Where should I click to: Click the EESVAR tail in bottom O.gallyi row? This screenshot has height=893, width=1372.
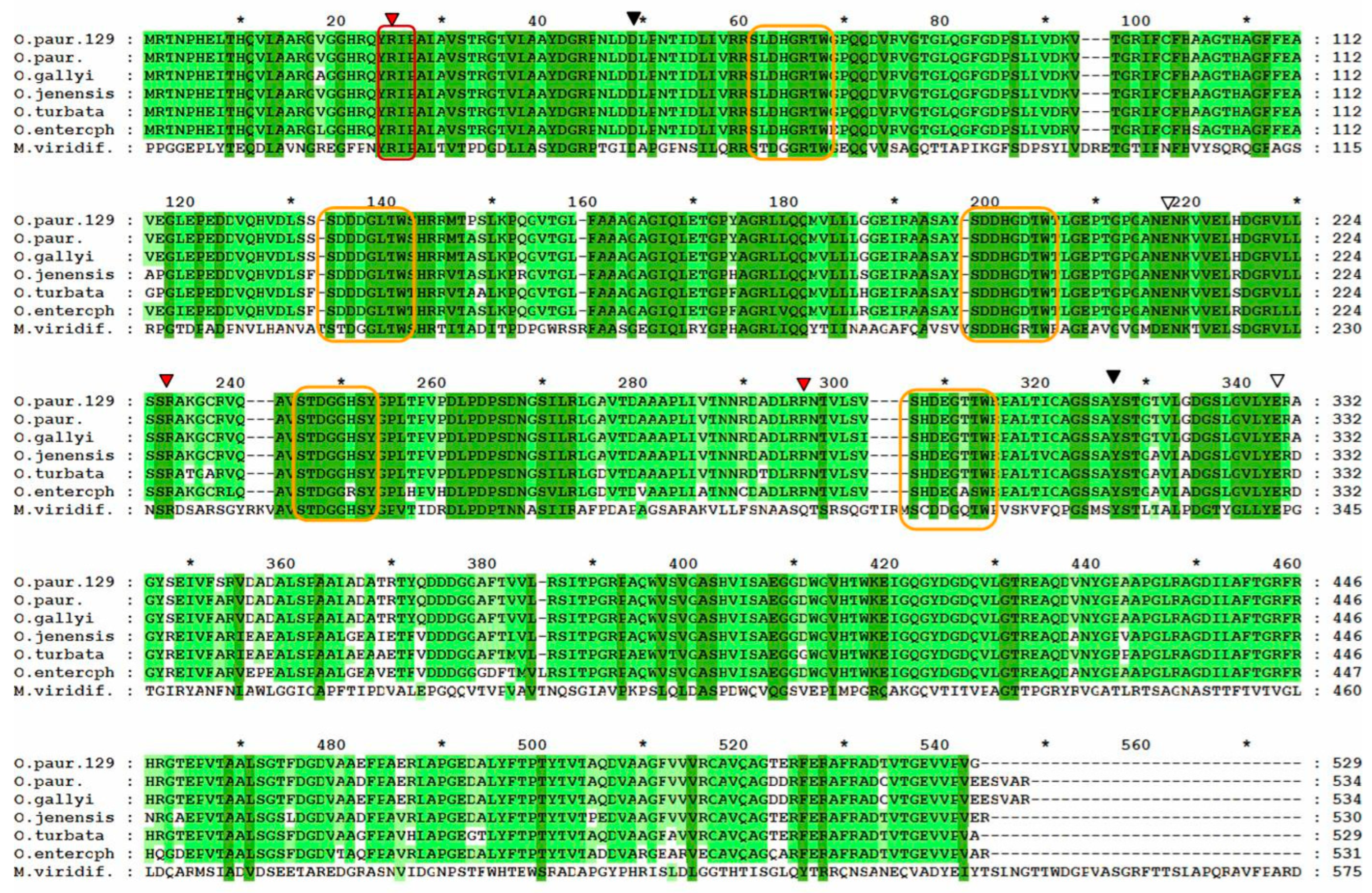(1000, 800)
